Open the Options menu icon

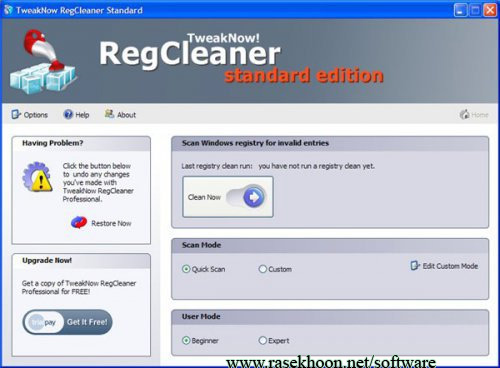pyautogui.click(x=16, y=115)
